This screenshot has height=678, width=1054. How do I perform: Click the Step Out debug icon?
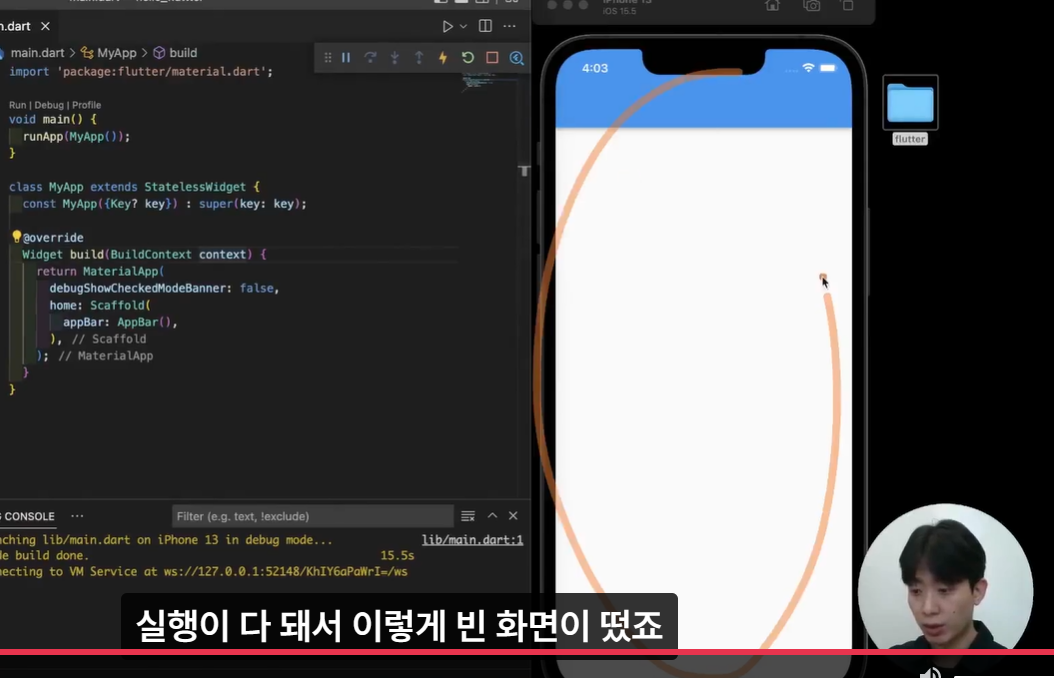tap(419, 58)
